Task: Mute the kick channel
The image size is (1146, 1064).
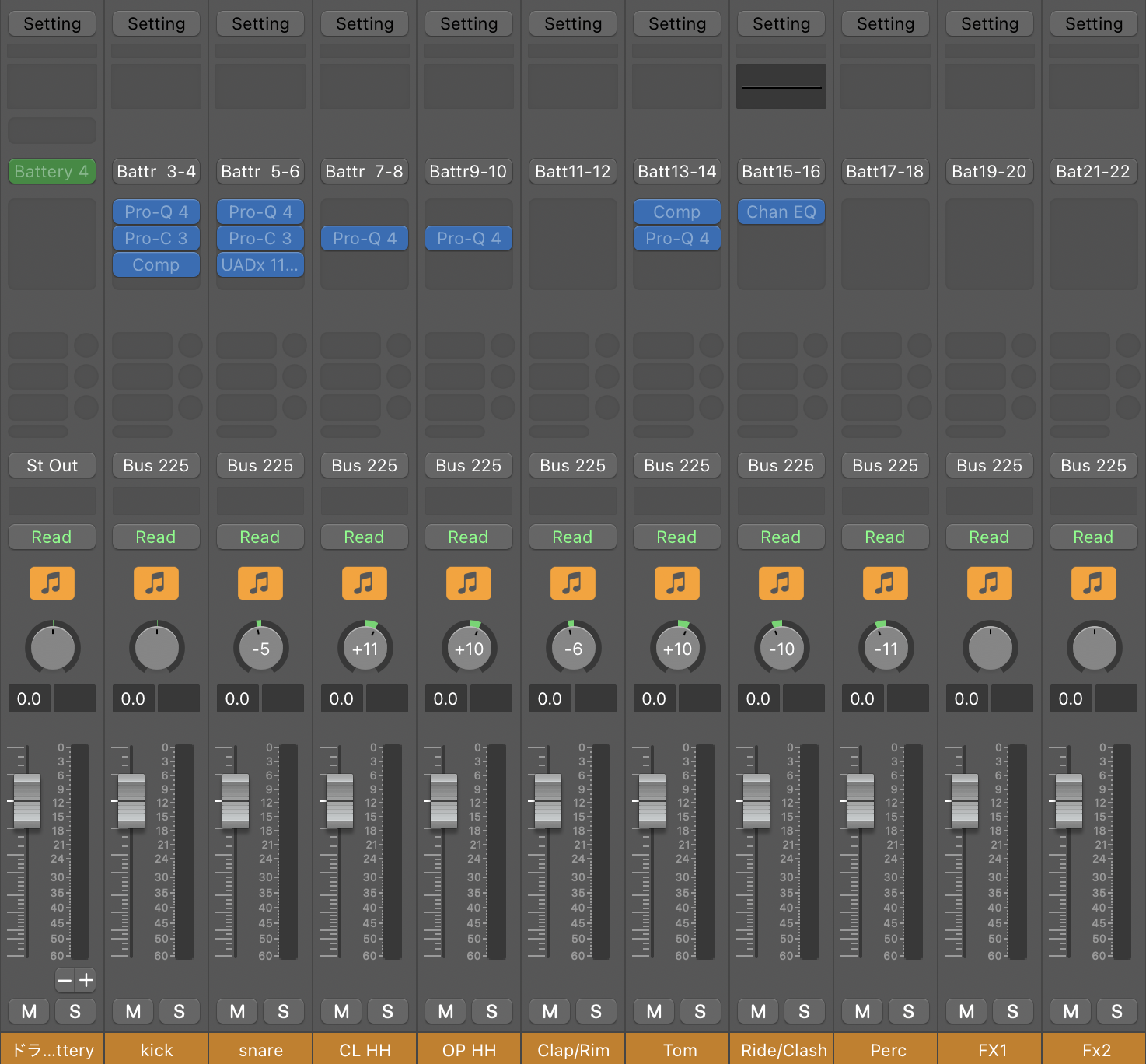Action: tap(134, 1011)
